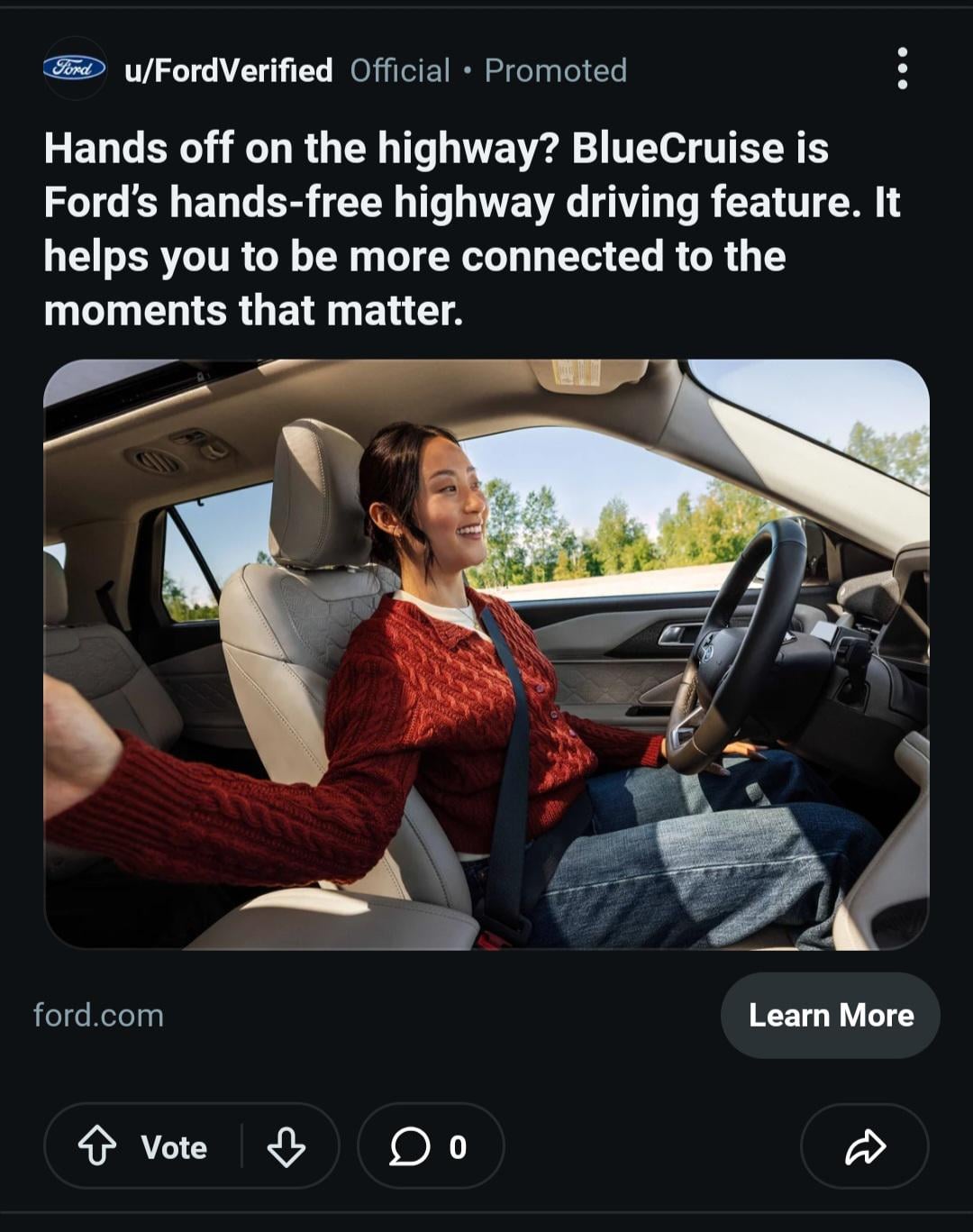
Task: Downvote the Ford promoted post
Action: pyautogui.click(x=286, y=1146)
